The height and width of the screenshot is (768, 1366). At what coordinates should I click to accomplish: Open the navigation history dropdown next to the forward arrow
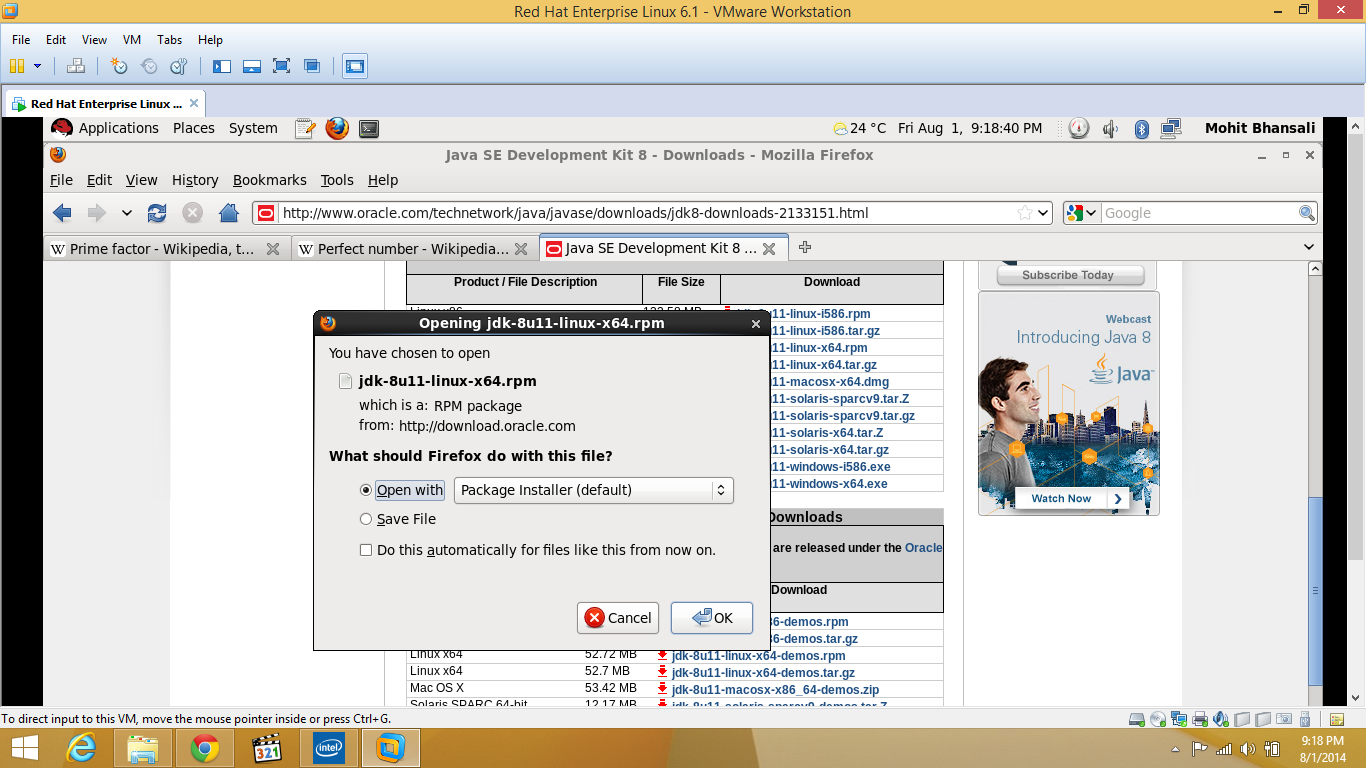tap(127, 212)
